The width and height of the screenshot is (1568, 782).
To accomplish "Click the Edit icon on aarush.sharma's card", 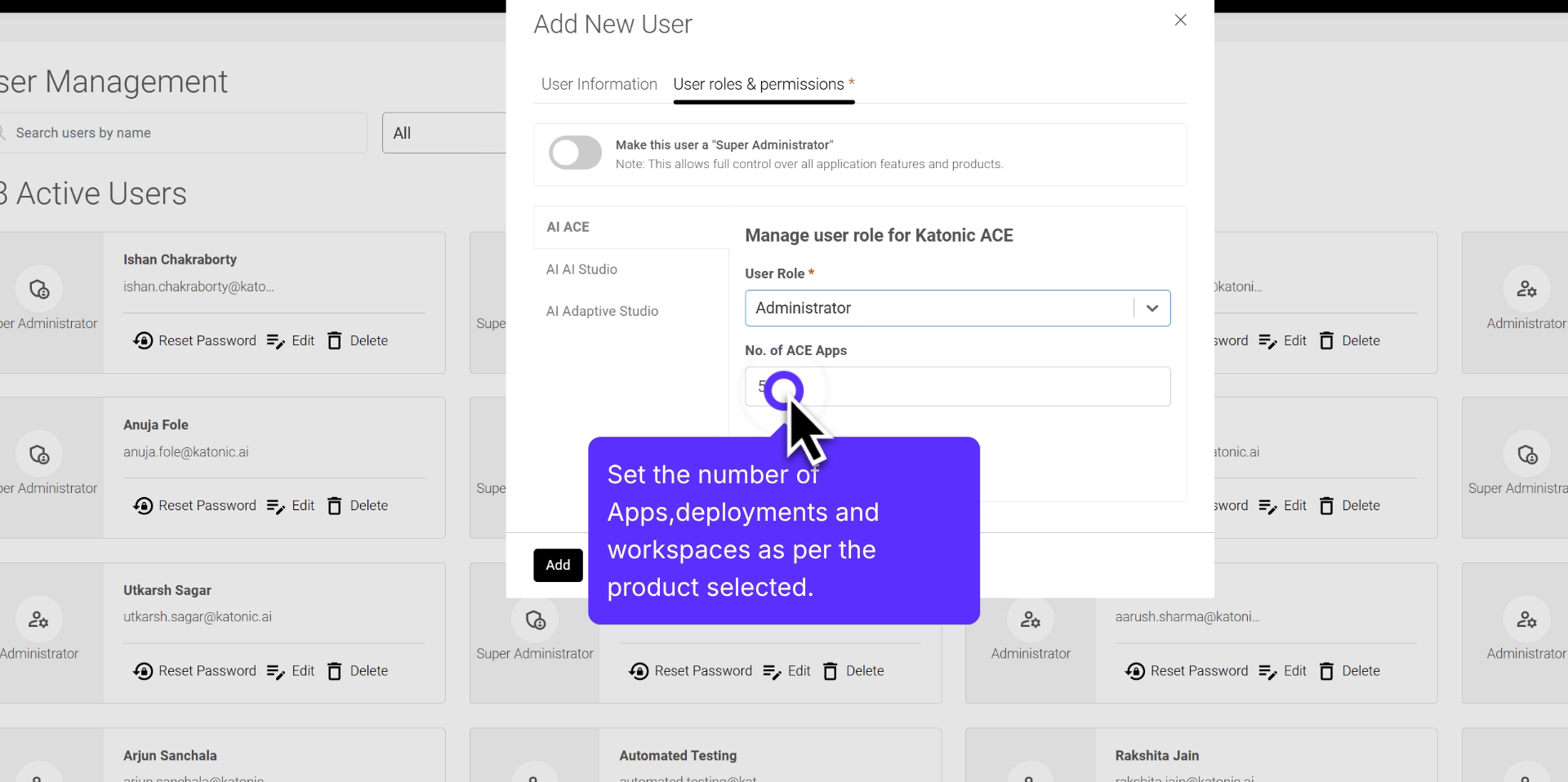I will point(1268,671).
